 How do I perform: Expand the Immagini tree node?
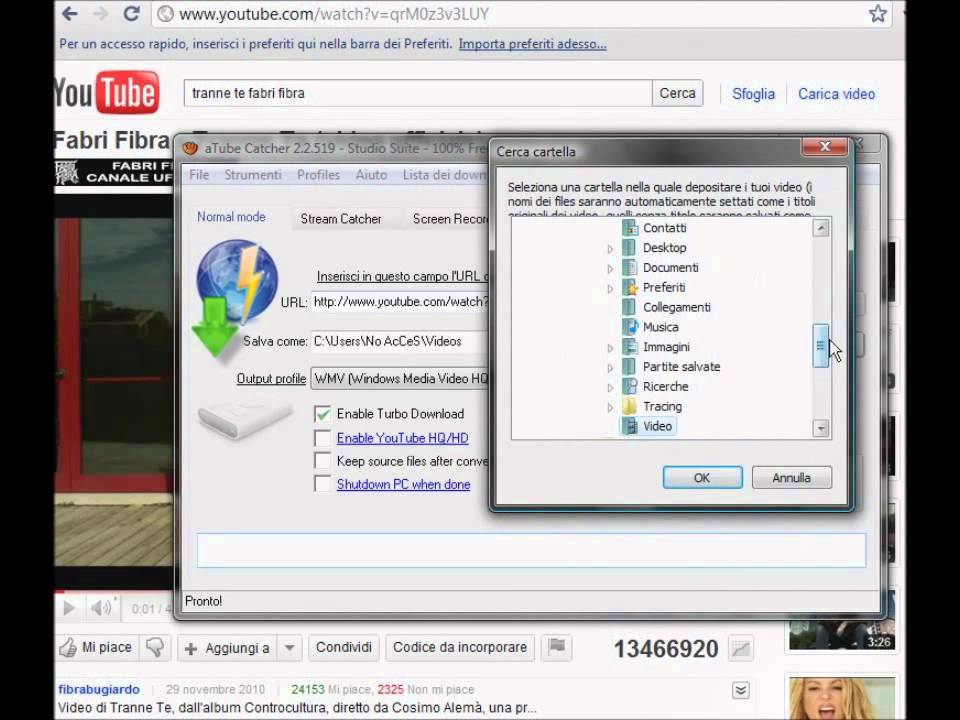[610, 348]
